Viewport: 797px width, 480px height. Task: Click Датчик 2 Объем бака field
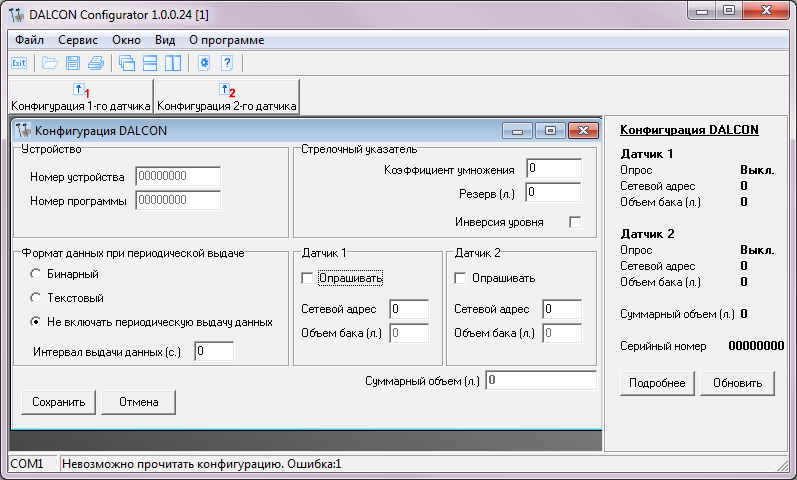[x=562, y=333]
